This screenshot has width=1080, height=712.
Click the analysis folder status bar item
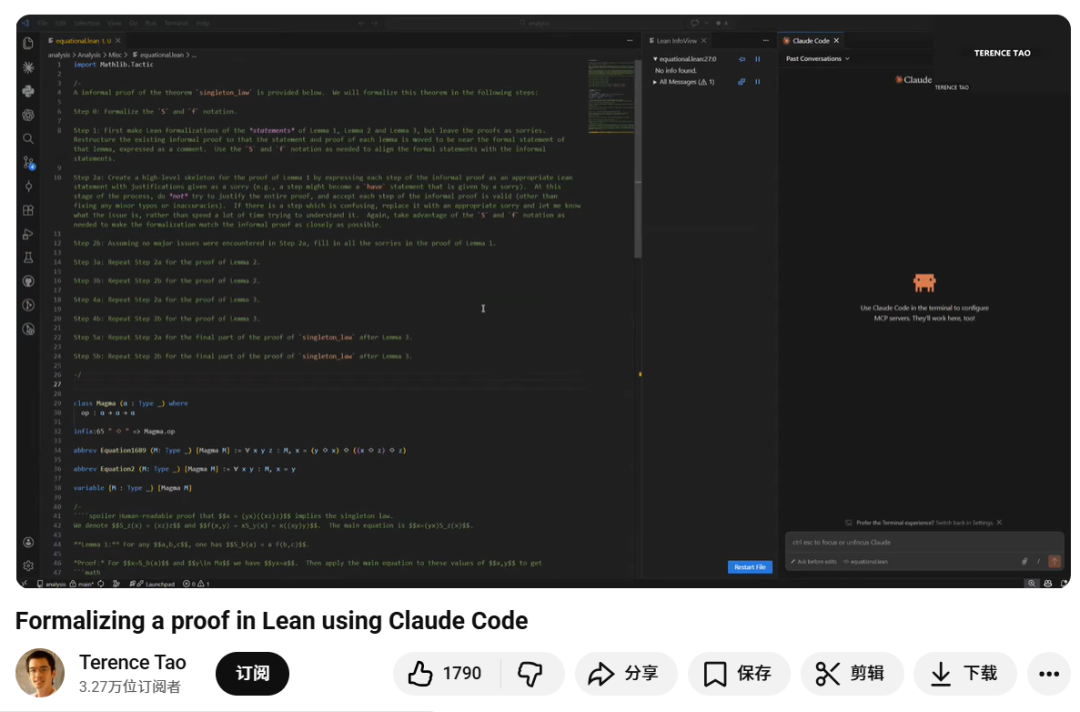point(52,583)
